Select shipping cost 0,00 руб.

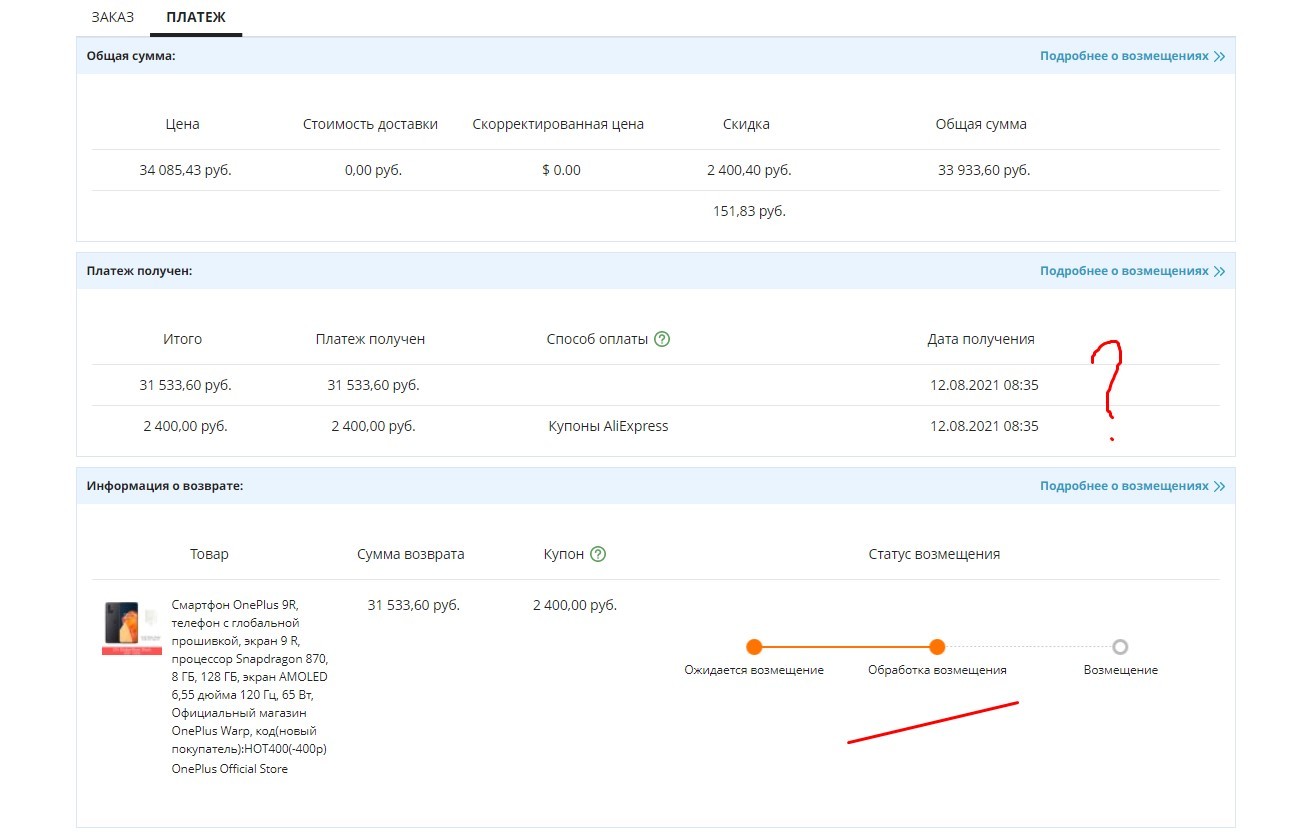click(x=373, y=170)
